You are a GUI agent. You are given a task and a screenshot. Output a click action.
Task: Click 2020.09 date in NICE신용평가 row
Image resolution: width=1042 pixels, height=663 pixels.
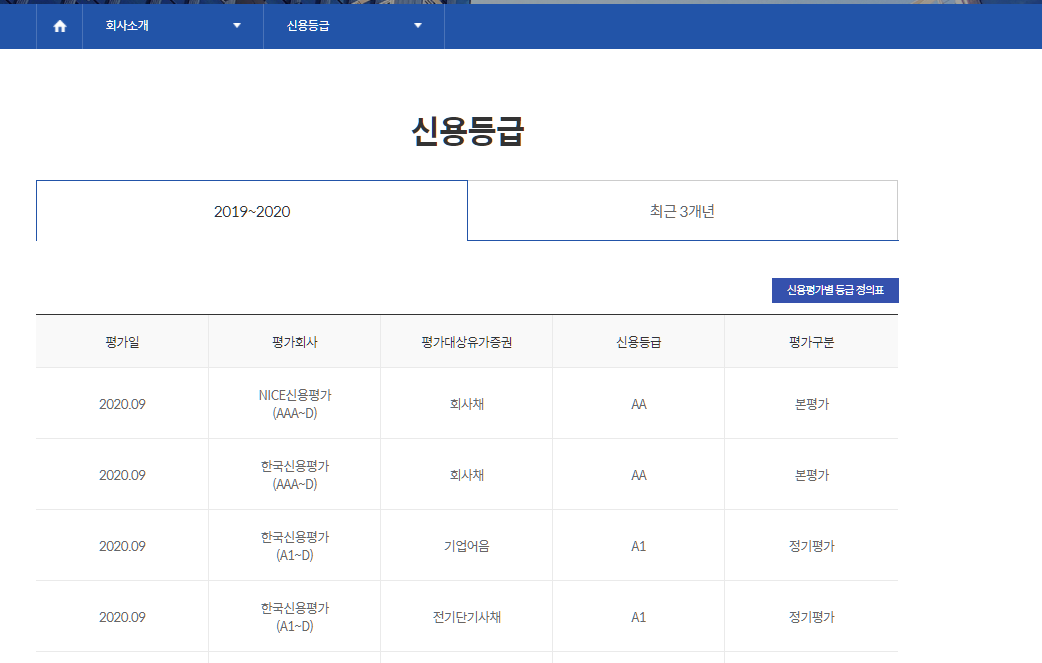(x=122, y=404)
